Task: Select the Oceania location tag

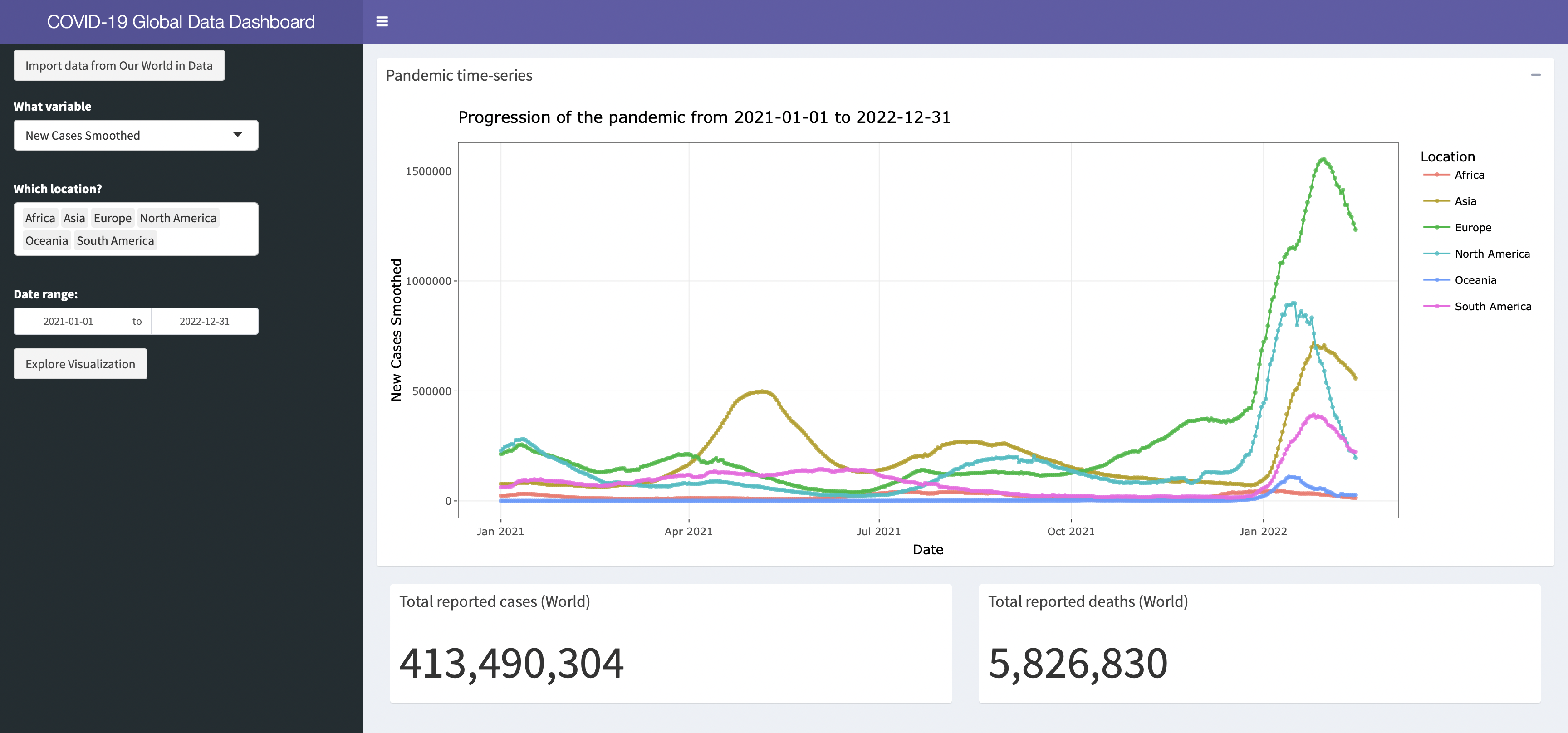Action: (x=47, y=241)
